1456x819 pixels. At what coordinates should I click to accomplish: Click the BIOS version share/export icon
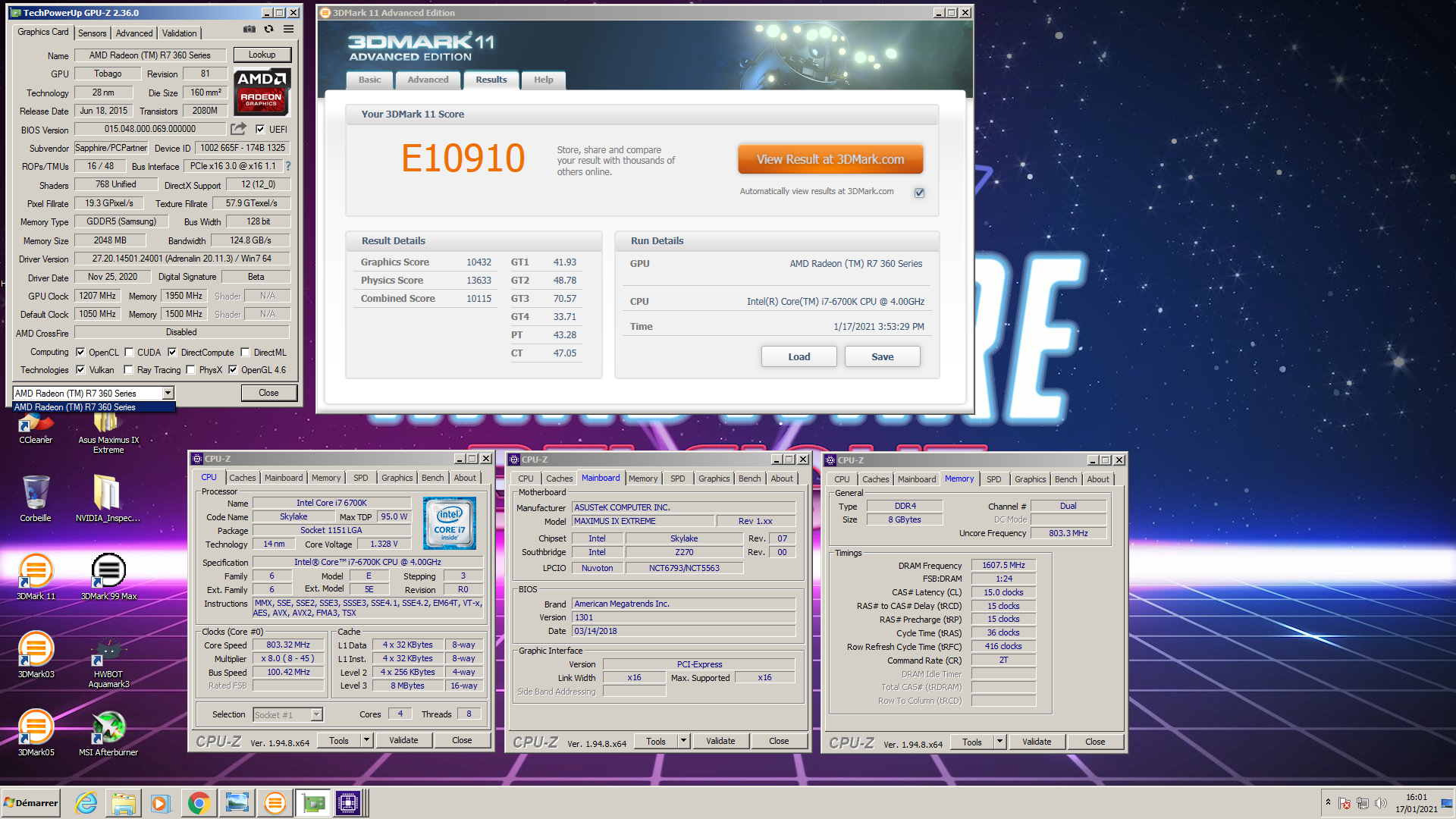coord(238,129)
